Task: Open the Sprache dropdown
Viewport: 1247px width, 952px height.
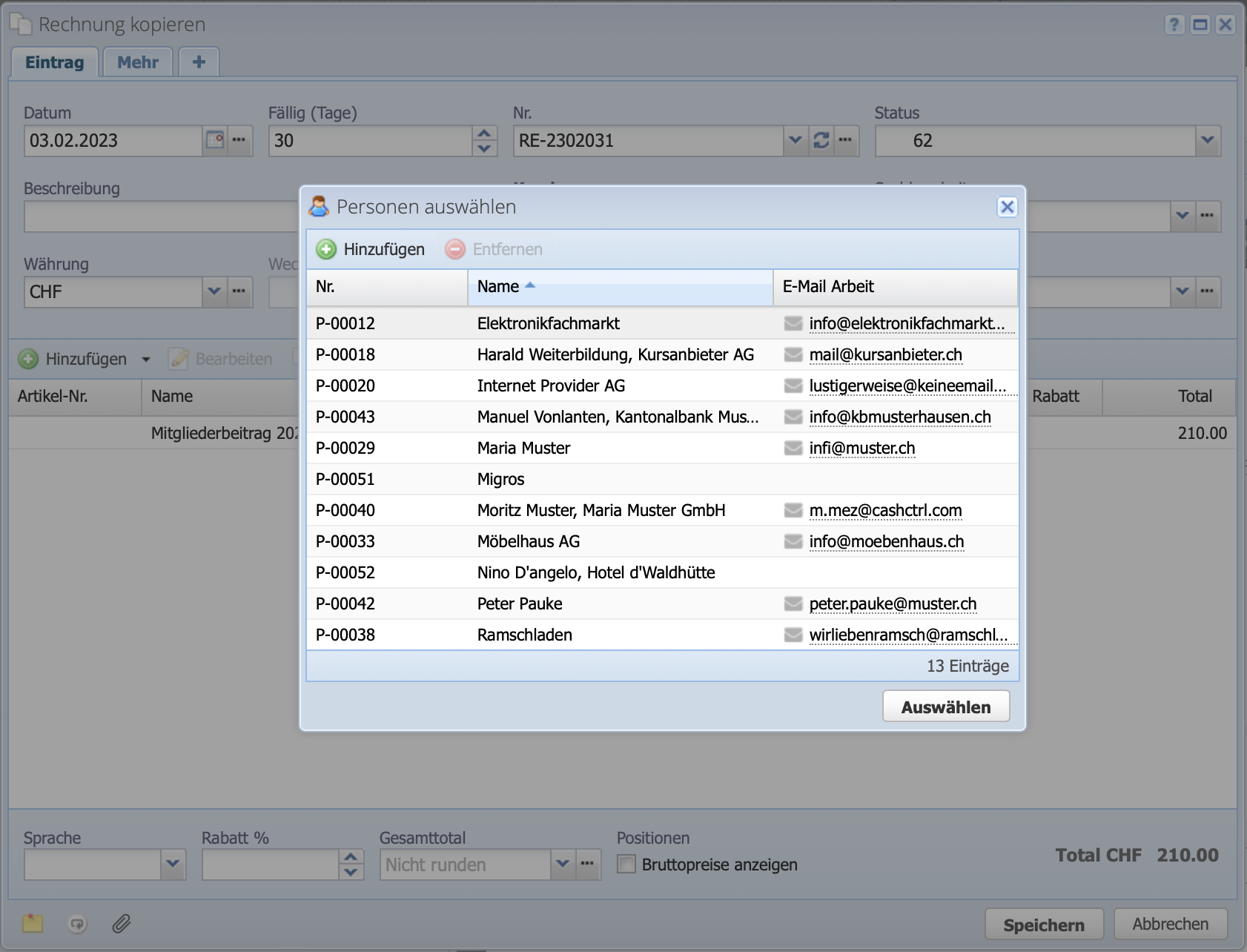Action: click(173, 865)
